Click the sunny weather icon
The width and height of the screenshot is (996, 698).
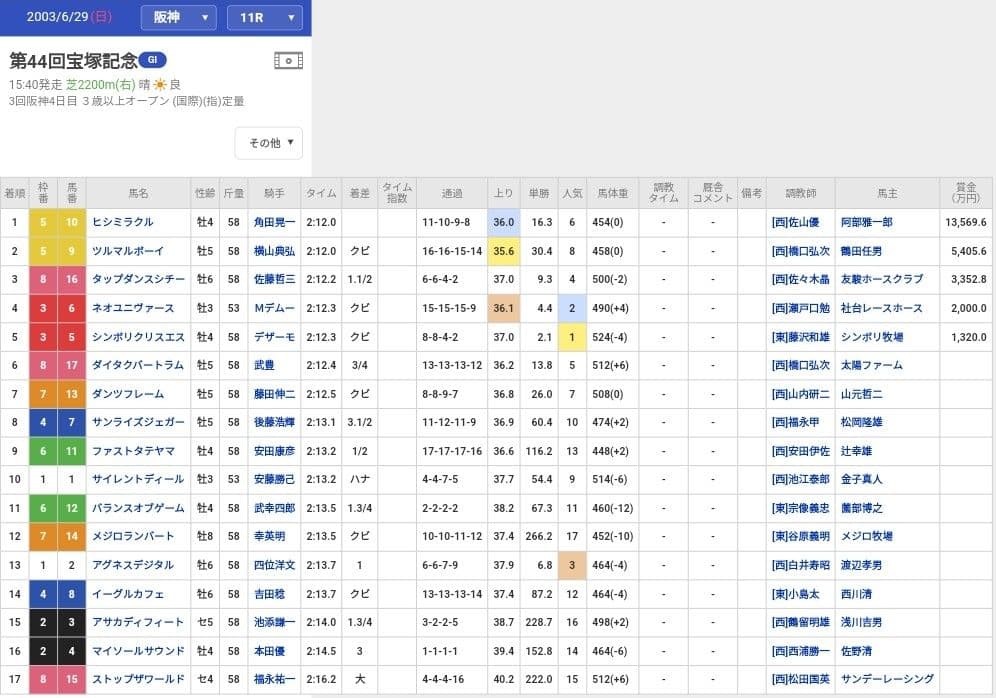[x=159, y=85]
